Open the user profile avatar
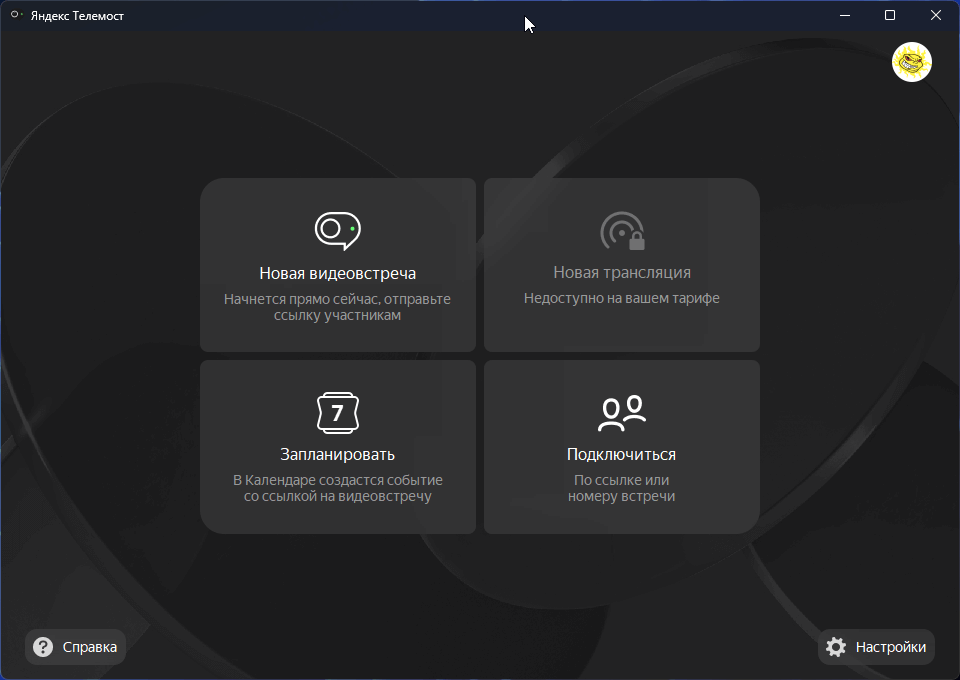 coord(911,63)
